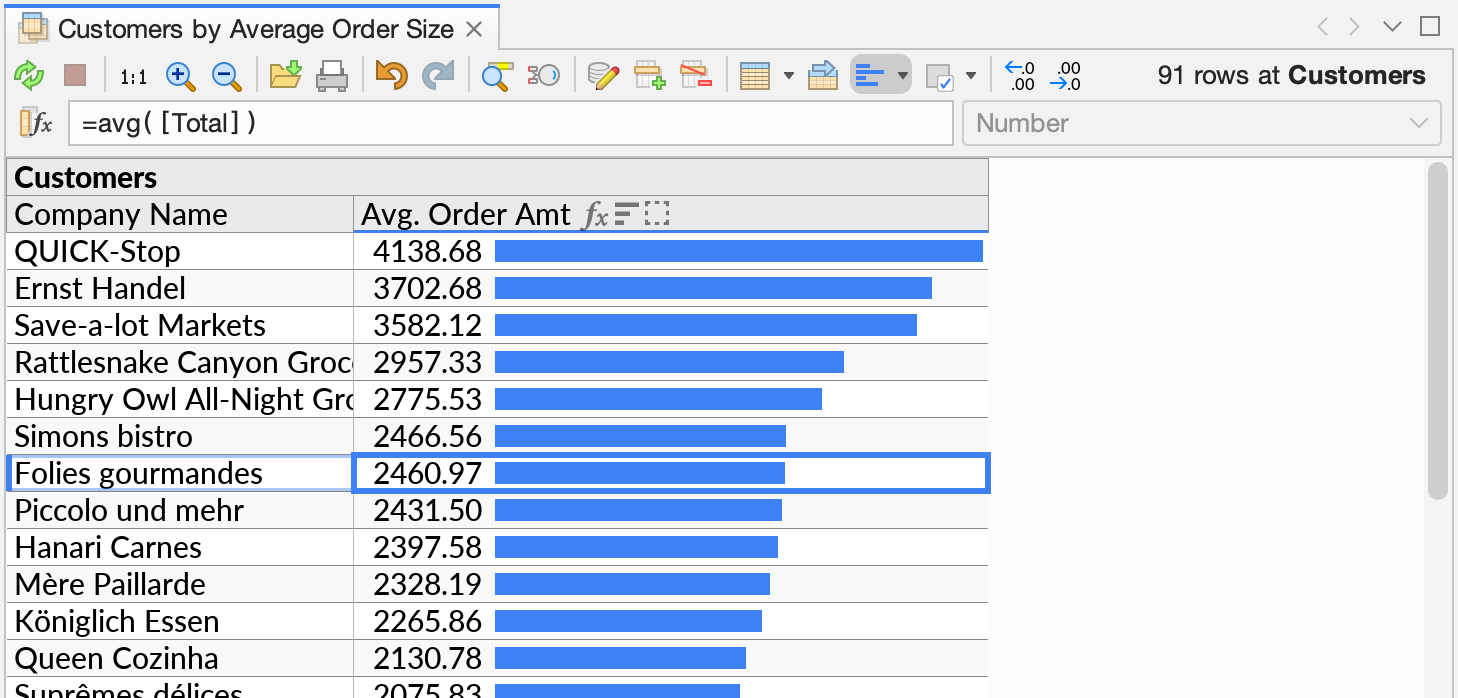The width and height of the screenshot is (1458, 698).
Task: Toggle the bar chart display mode
Action: pyautogui.click(x=871, y=75)
